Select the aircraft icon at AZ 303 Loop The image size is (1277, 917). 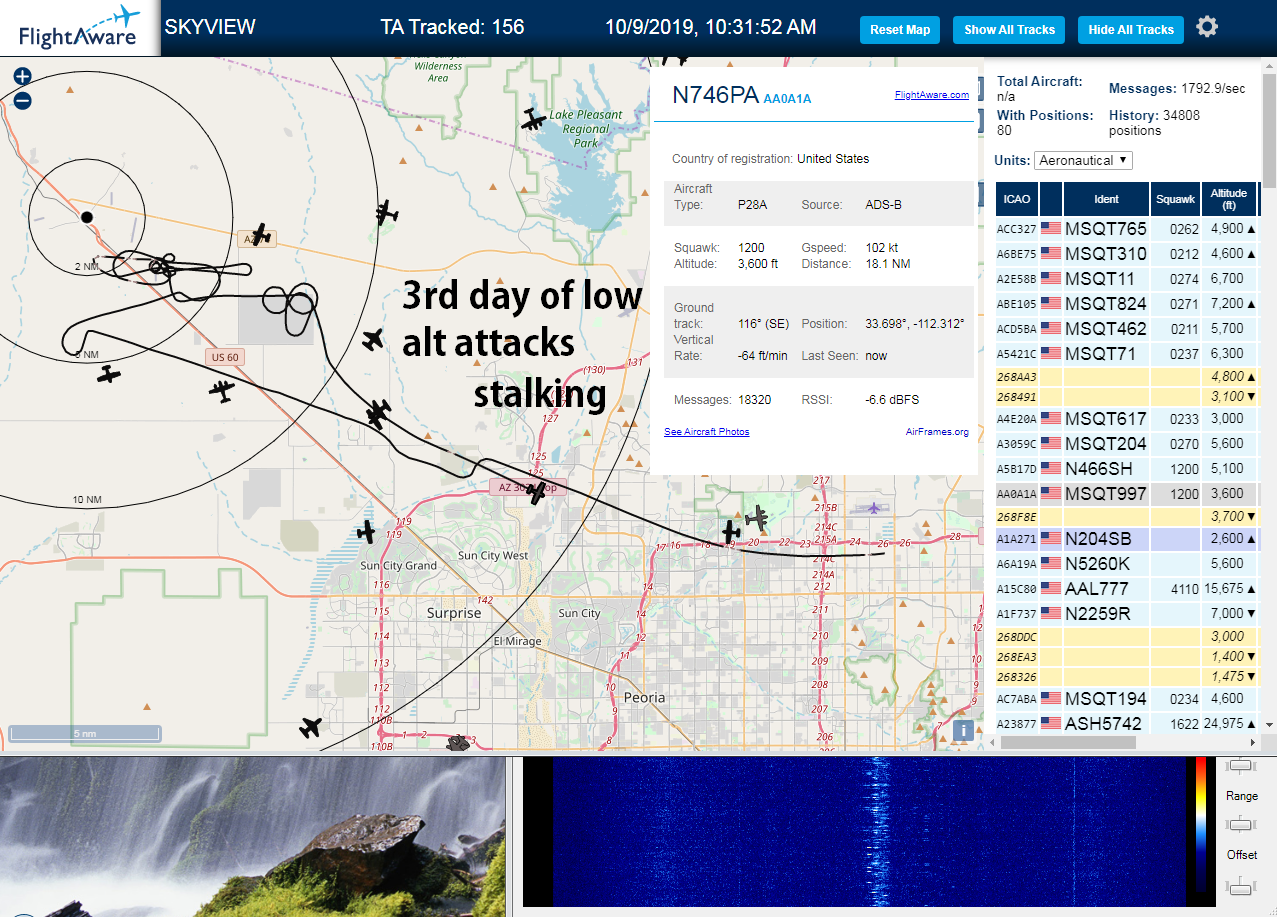(x=537, y=492)
